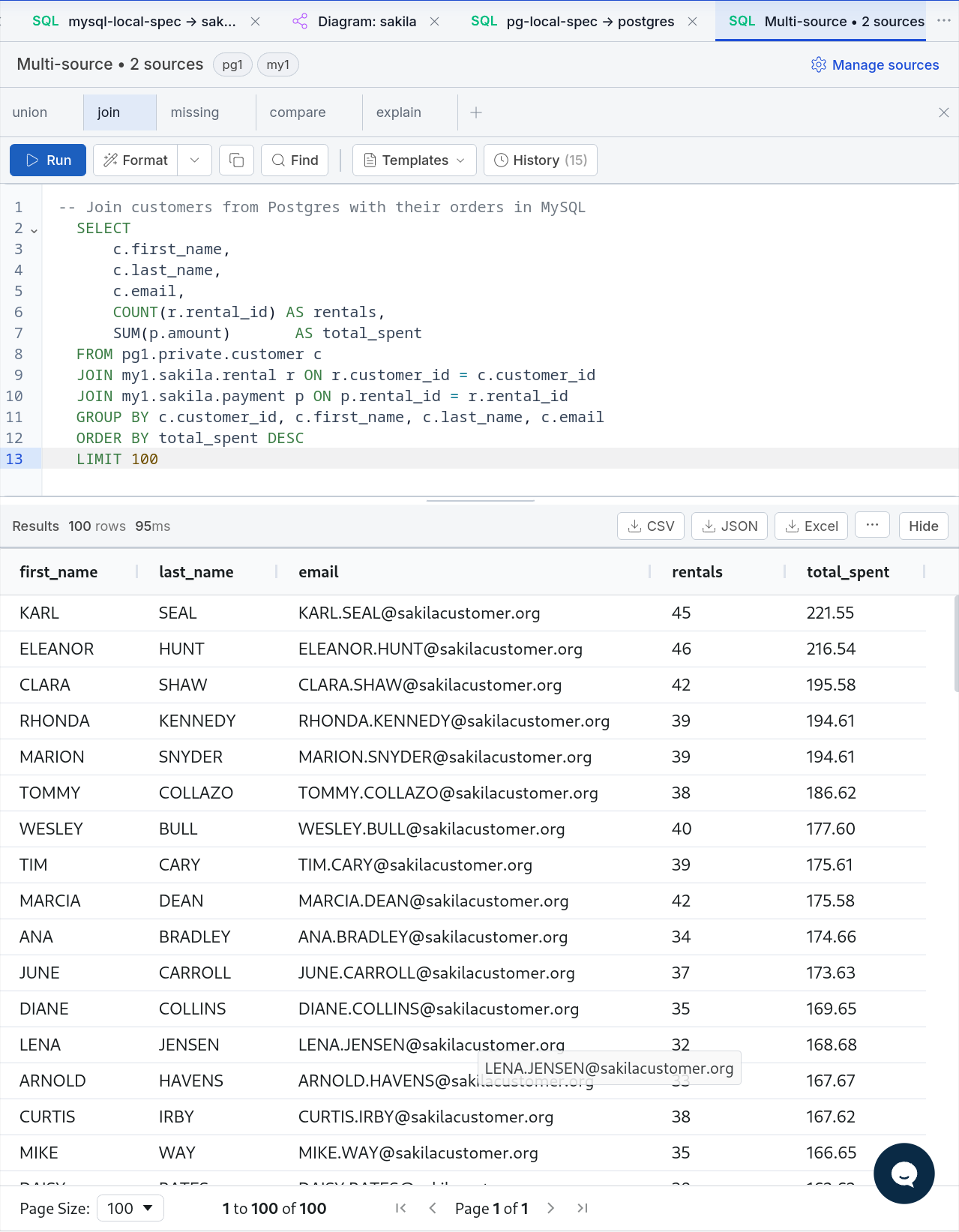Click the SHAW last_name cell

pyautogui.click(x=209, y=685)
